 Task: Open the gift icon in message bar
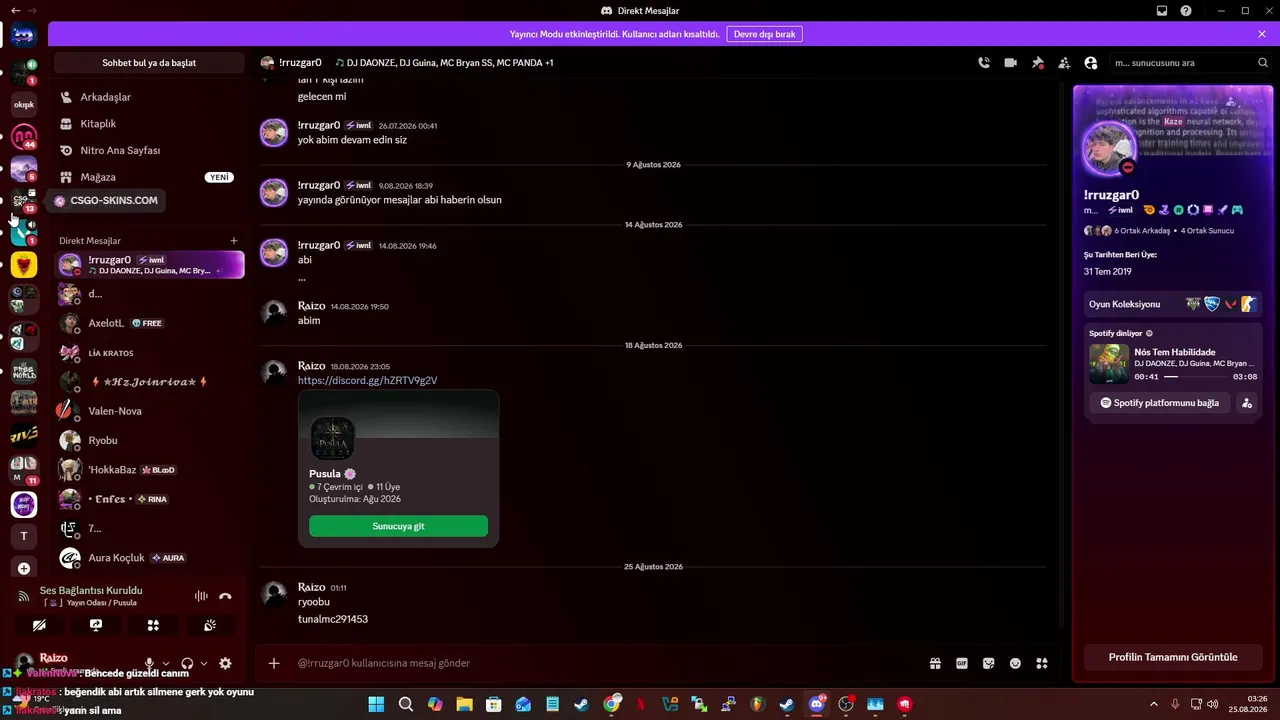coord(935,663)
